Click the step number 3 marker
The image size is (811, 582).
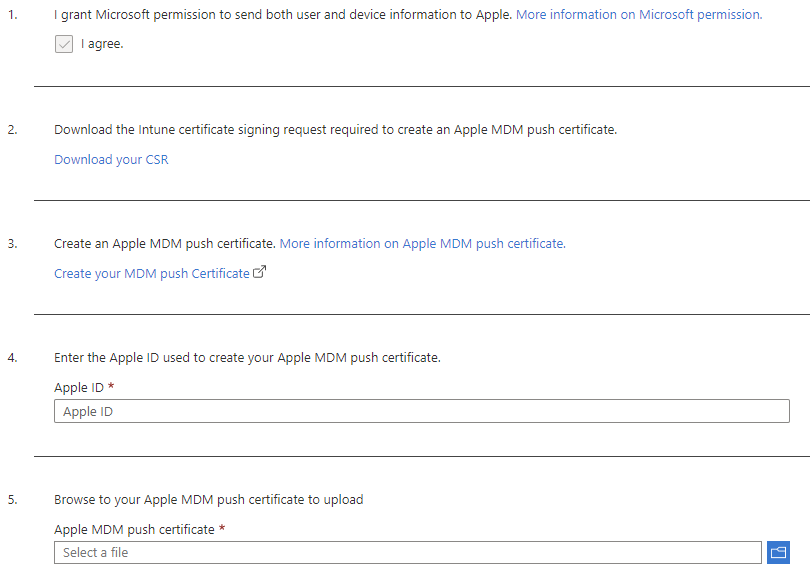12,243
